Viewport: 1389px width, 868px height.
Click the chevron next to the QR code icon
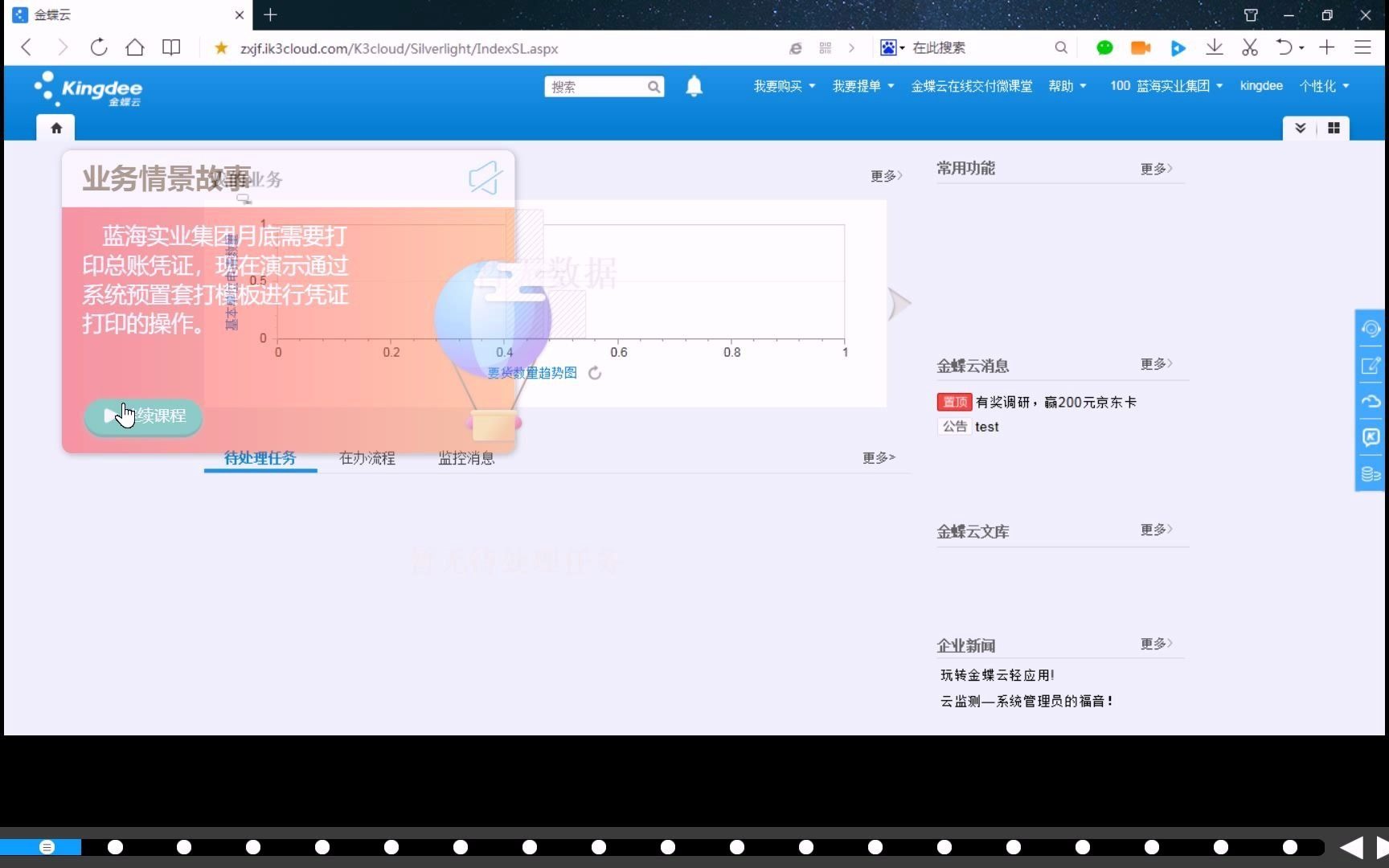coord(851,48)
